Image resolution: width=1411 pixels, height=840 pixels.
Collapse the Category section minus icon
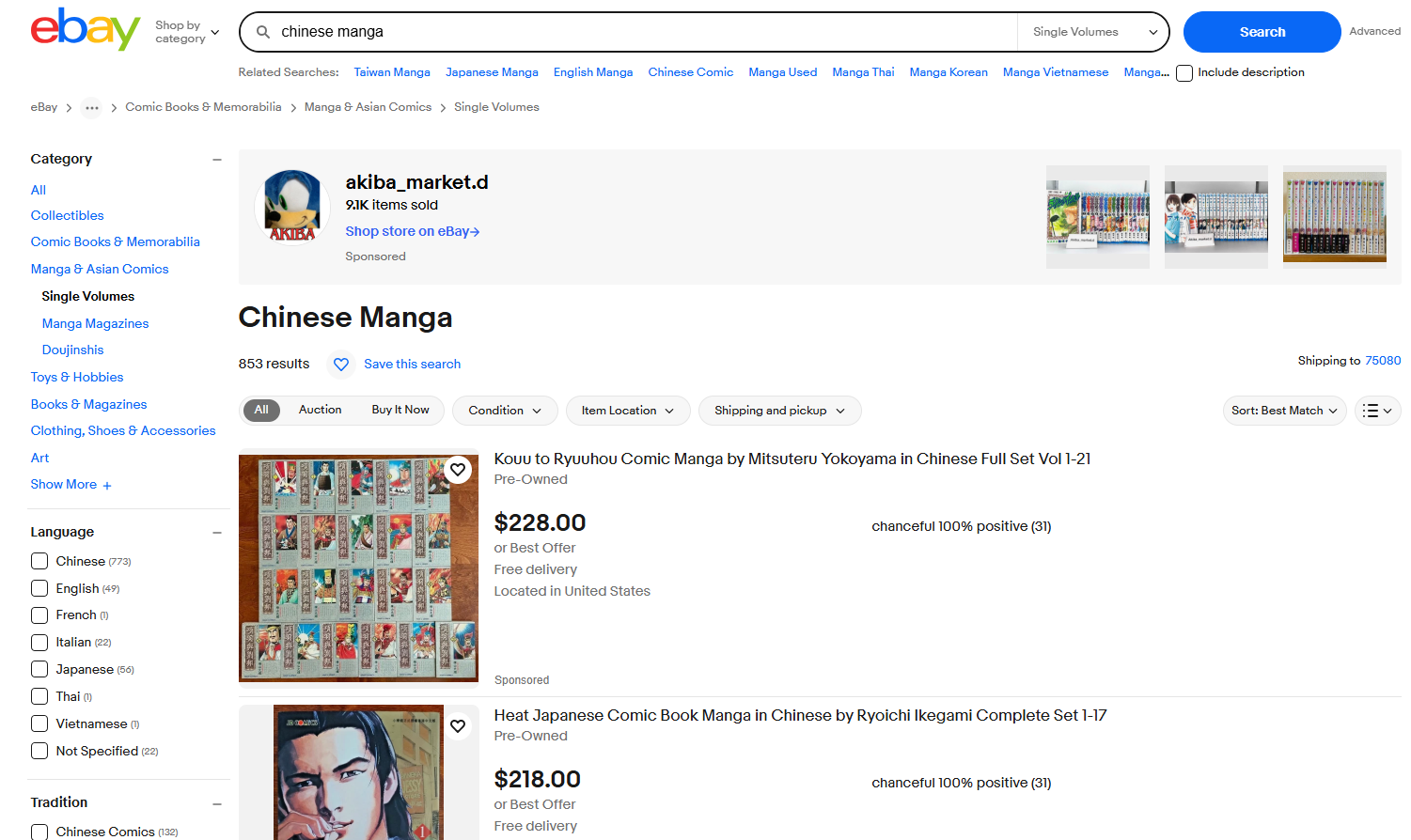[x=217, y=160]
